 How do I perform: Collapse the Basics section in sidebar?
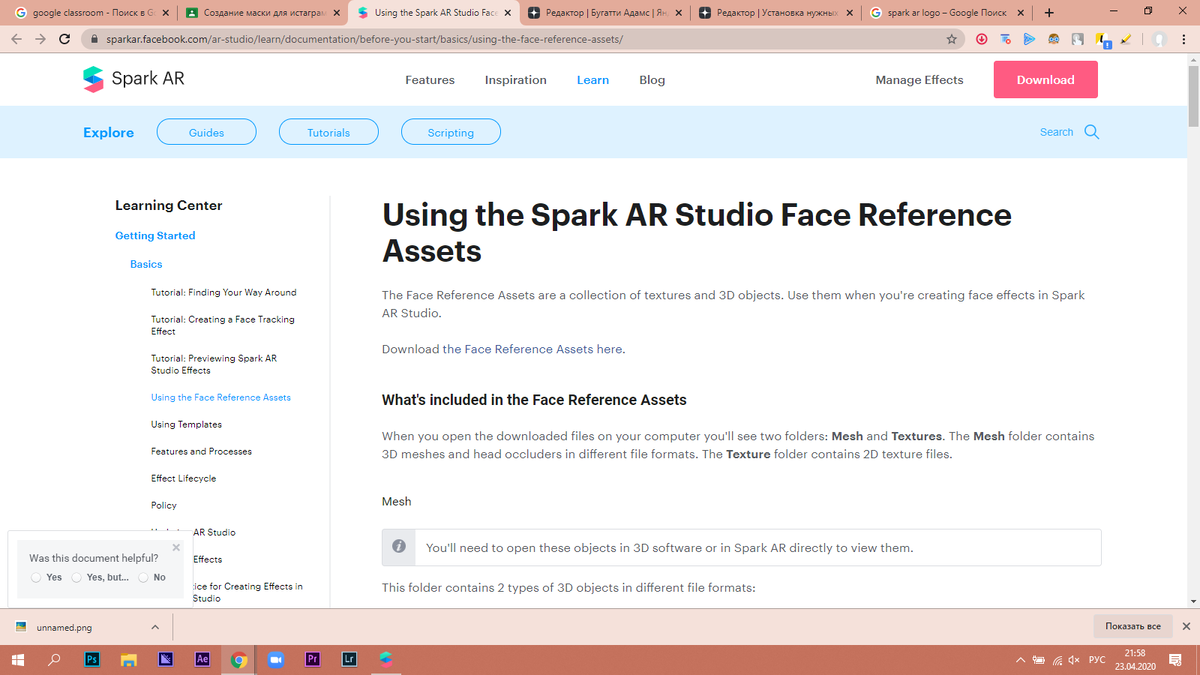pos(146,264)
